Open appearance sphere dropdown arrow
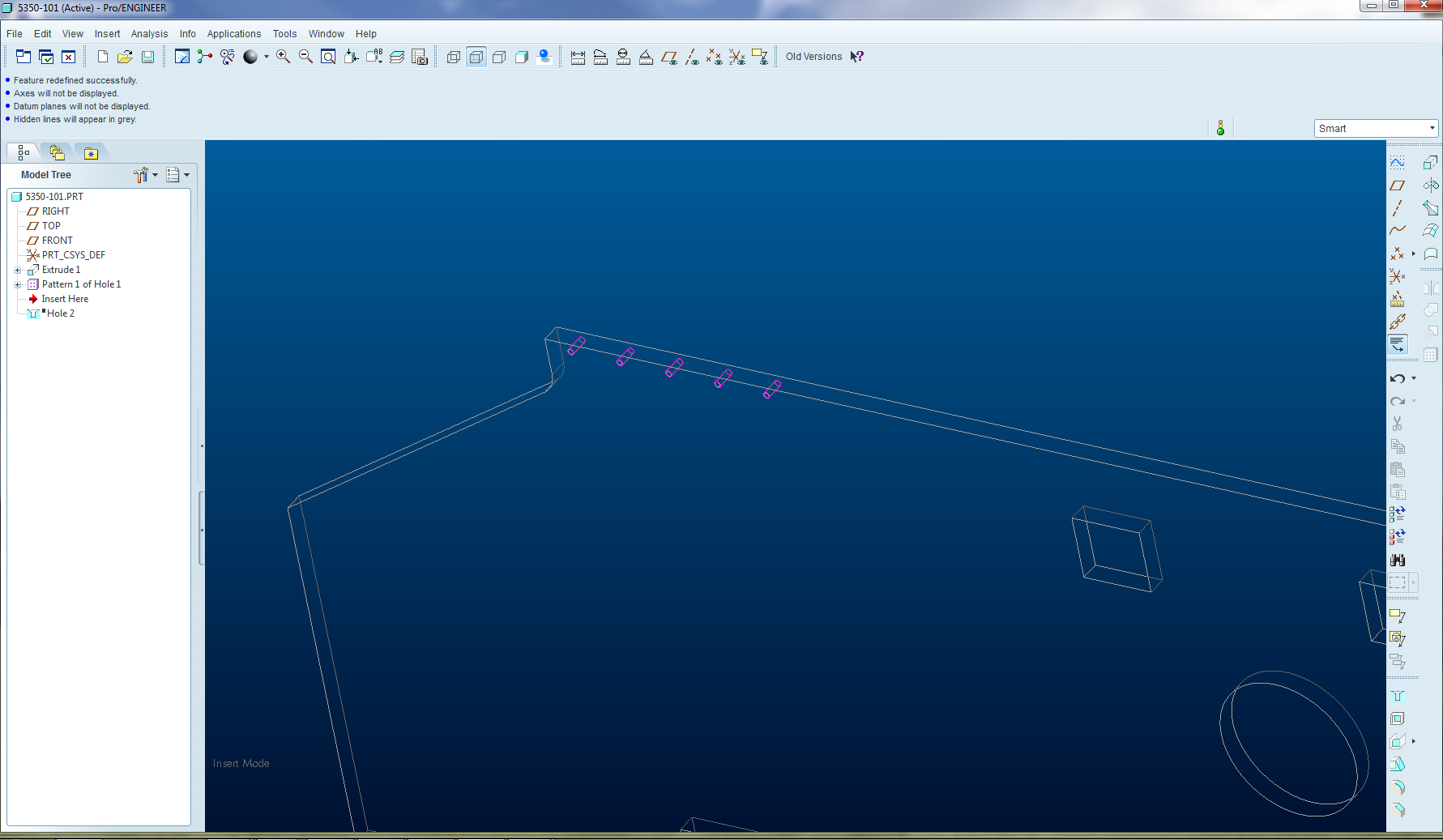 (267, 57)
